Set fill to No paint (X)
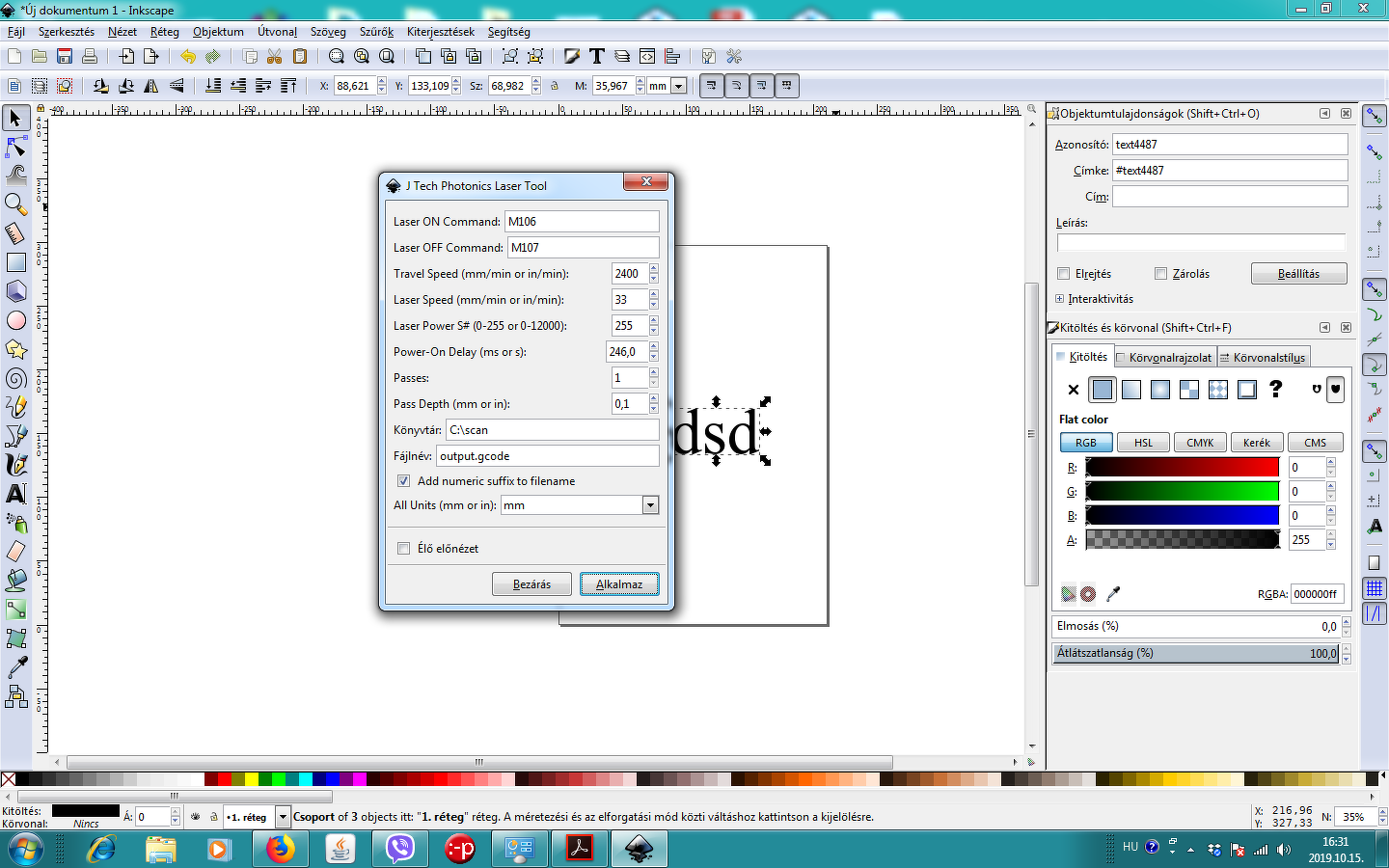1389x868 pixels. click(x=1074, y=390)
